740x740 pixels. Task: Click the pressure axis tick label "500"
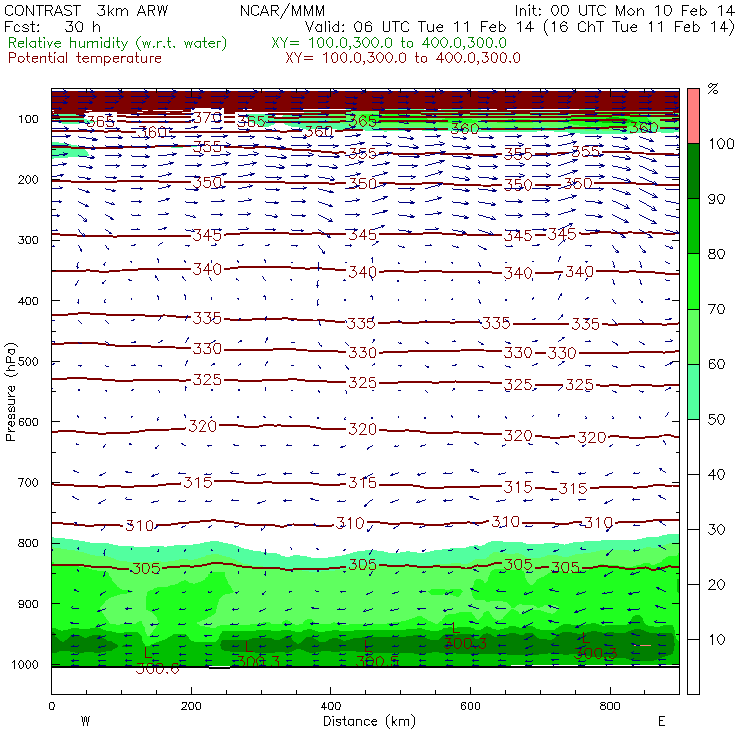[x=28, y=361]
